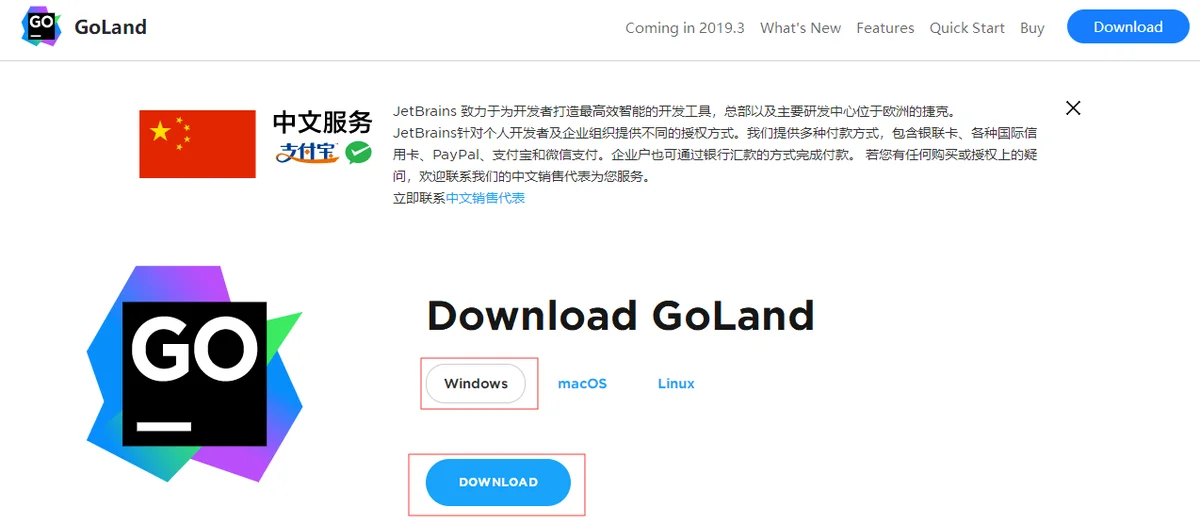Viewport: 1200px width, 524px height.
Task: Select the Windows platform tab
Action: tap(476, 383)
